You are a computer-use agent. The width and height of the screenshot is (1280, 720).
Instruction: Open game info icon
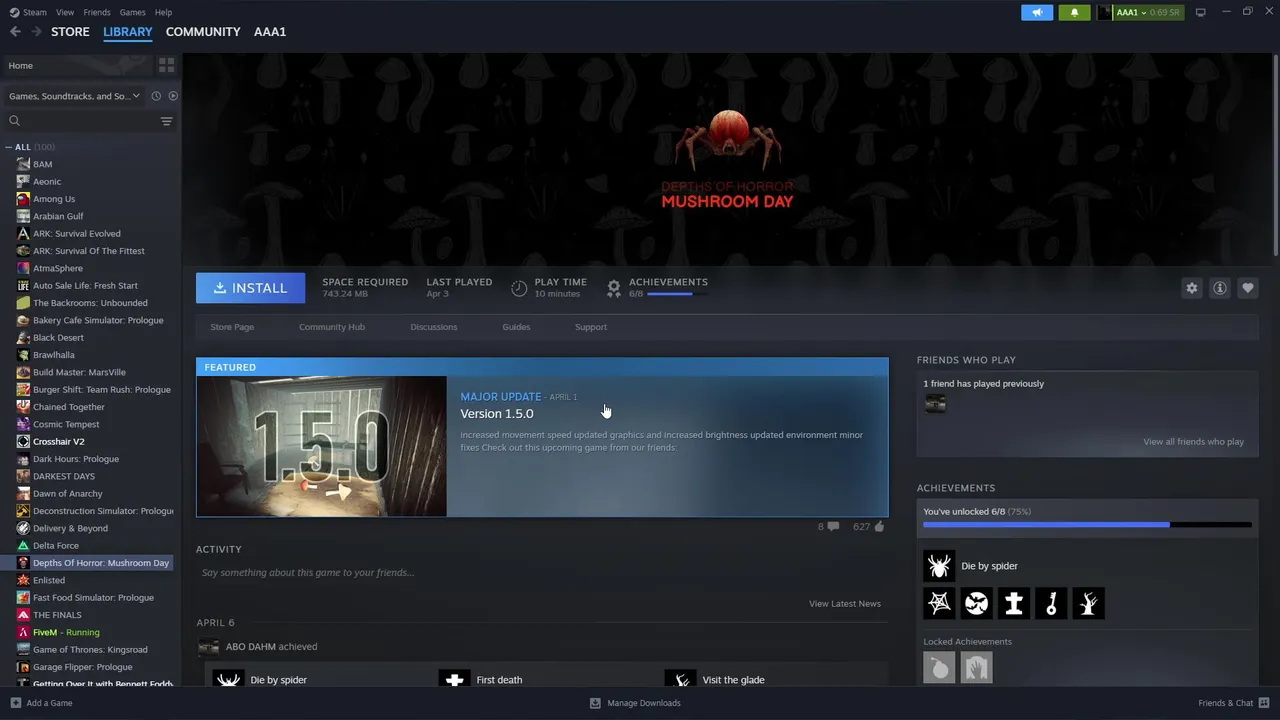[x=1220, y=288]
